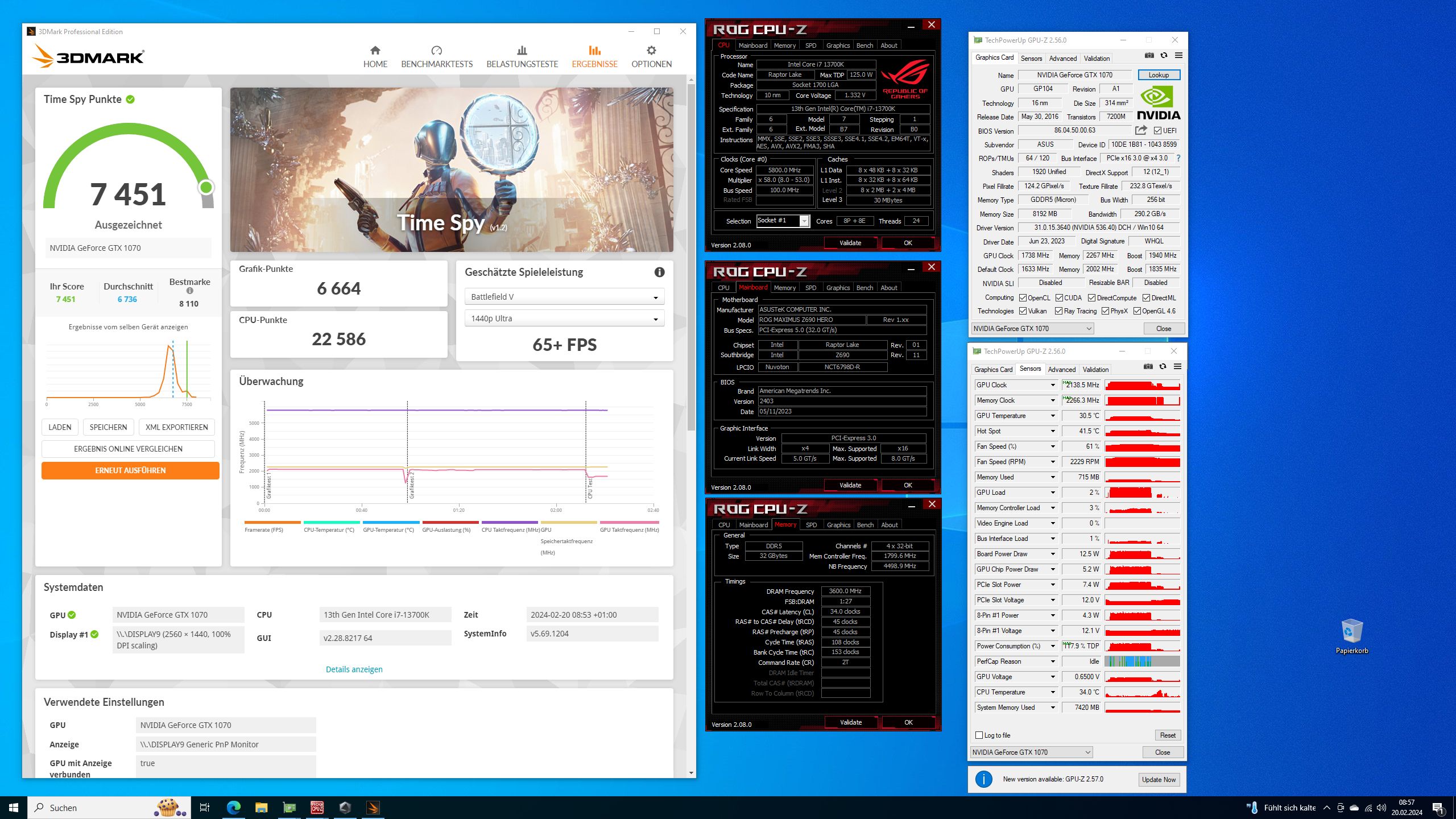The image size is (1456, 819).
Task: Click the Framerate (FPS) orange legend swatch
Action: pyautogui.click(x=272, y=522)
